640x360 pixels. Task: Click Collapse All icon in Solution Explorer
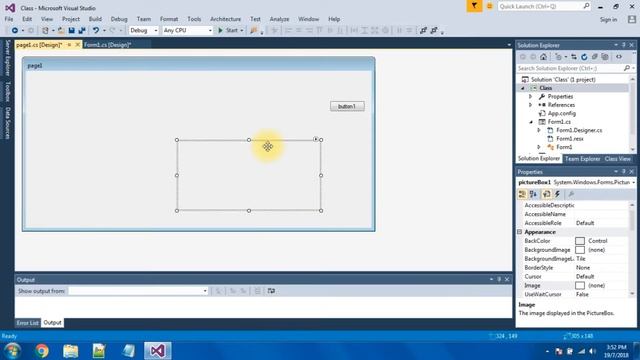595,57
